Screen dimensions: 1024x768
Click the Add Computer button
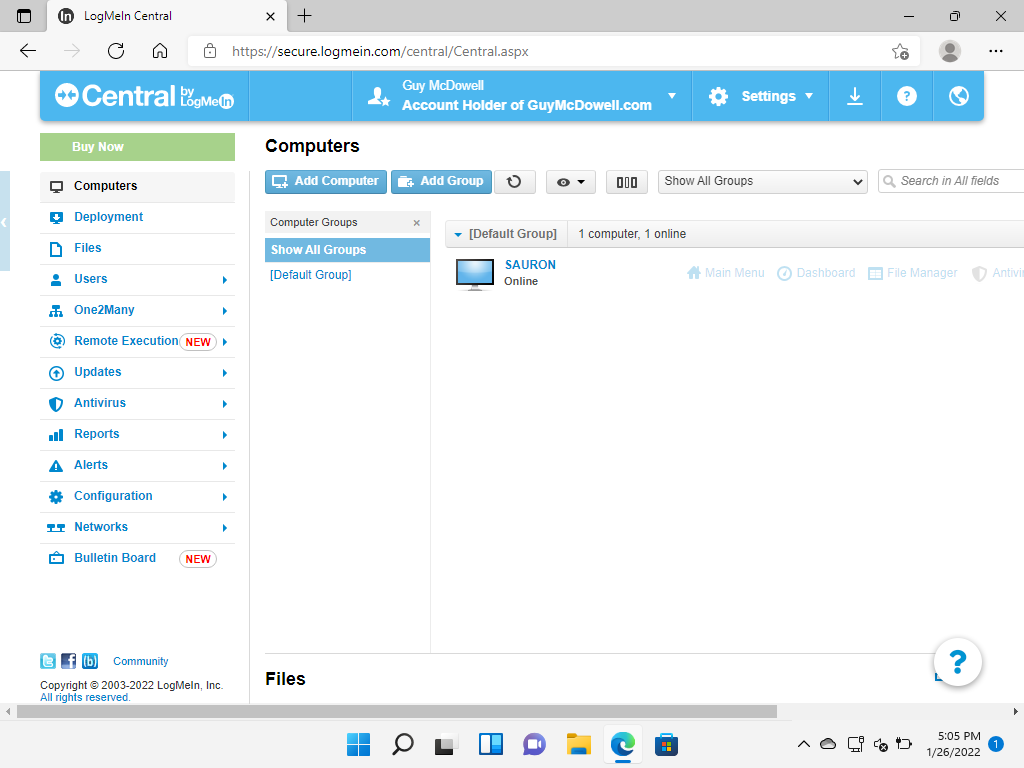click(x=325, y=181)
